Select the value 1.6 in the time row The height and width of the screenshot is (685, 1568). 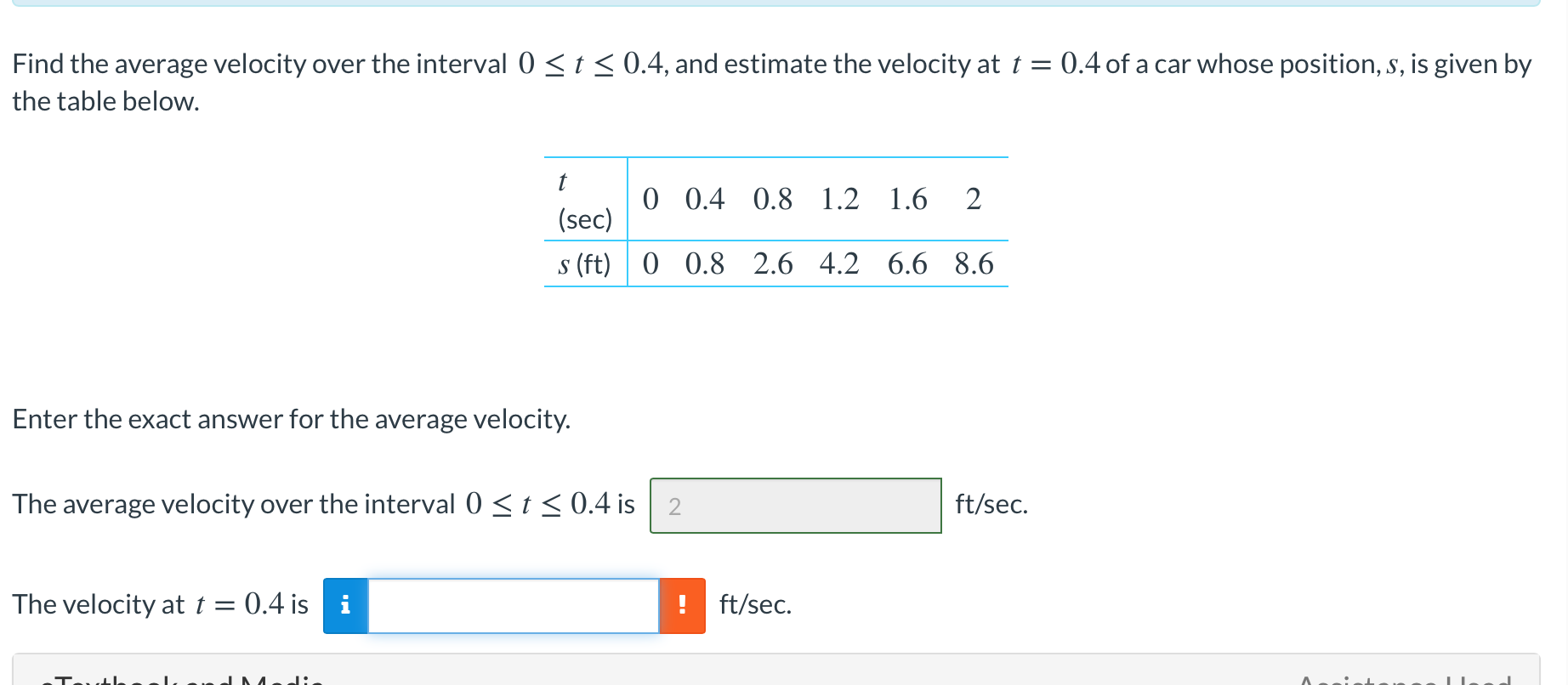pos(905,199)
